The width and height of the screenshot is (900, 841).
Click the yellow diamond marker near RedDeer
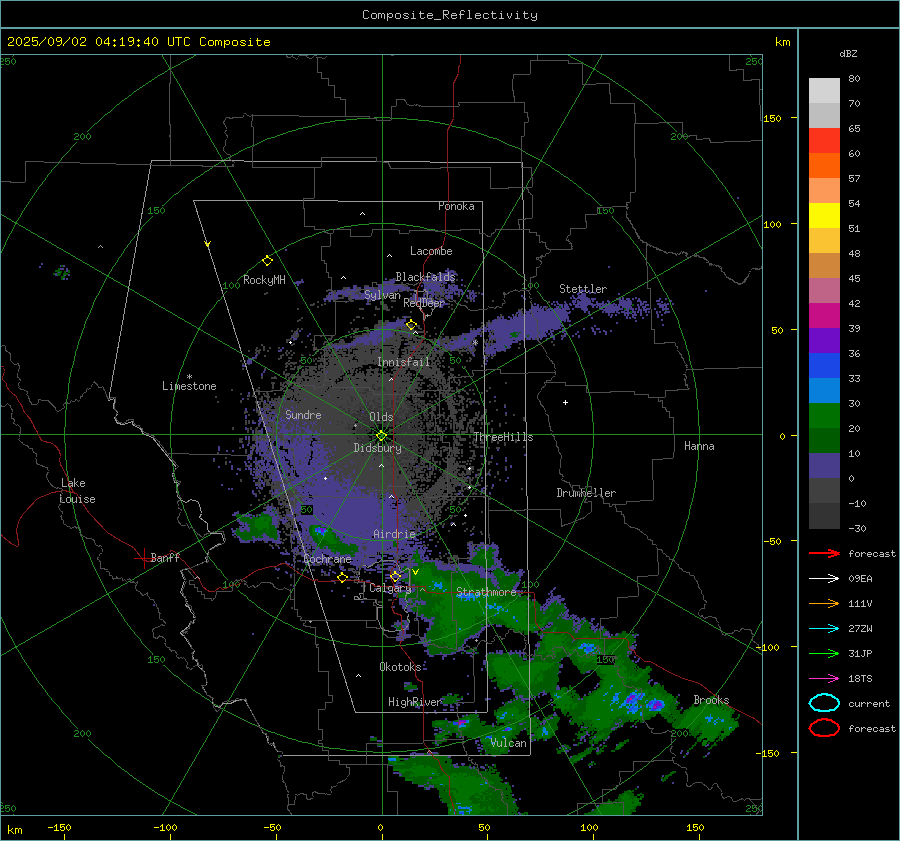point(411,325)
